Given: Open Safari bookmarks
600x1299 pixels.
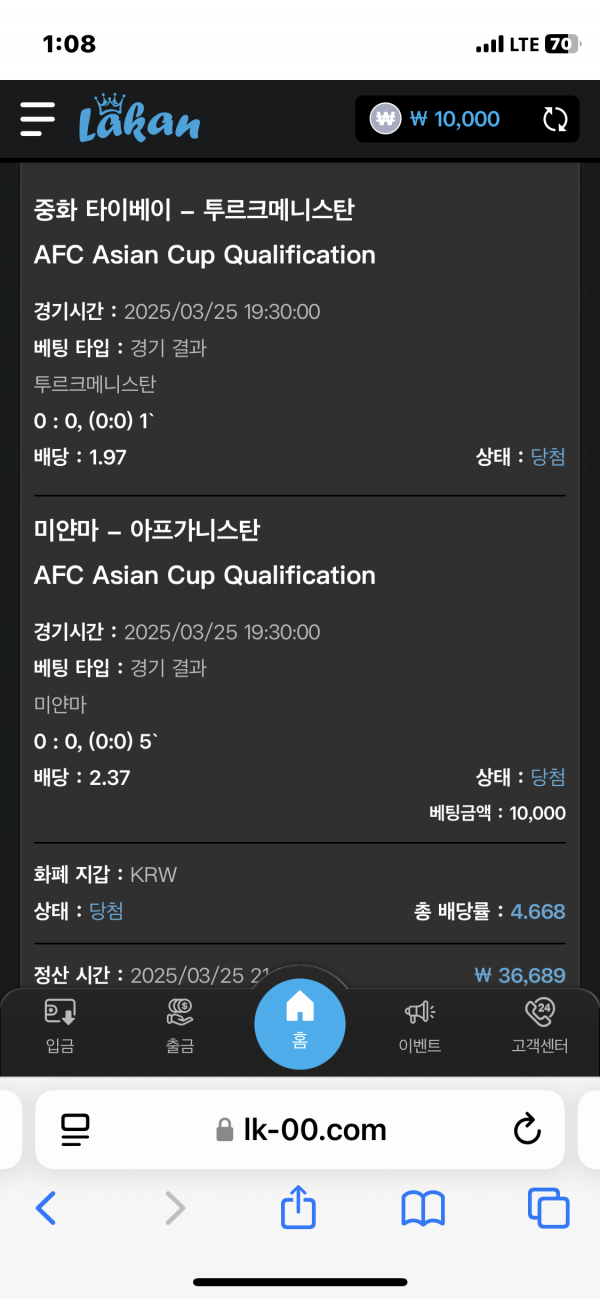Looking at the screenshot, I should (423, 1209).
